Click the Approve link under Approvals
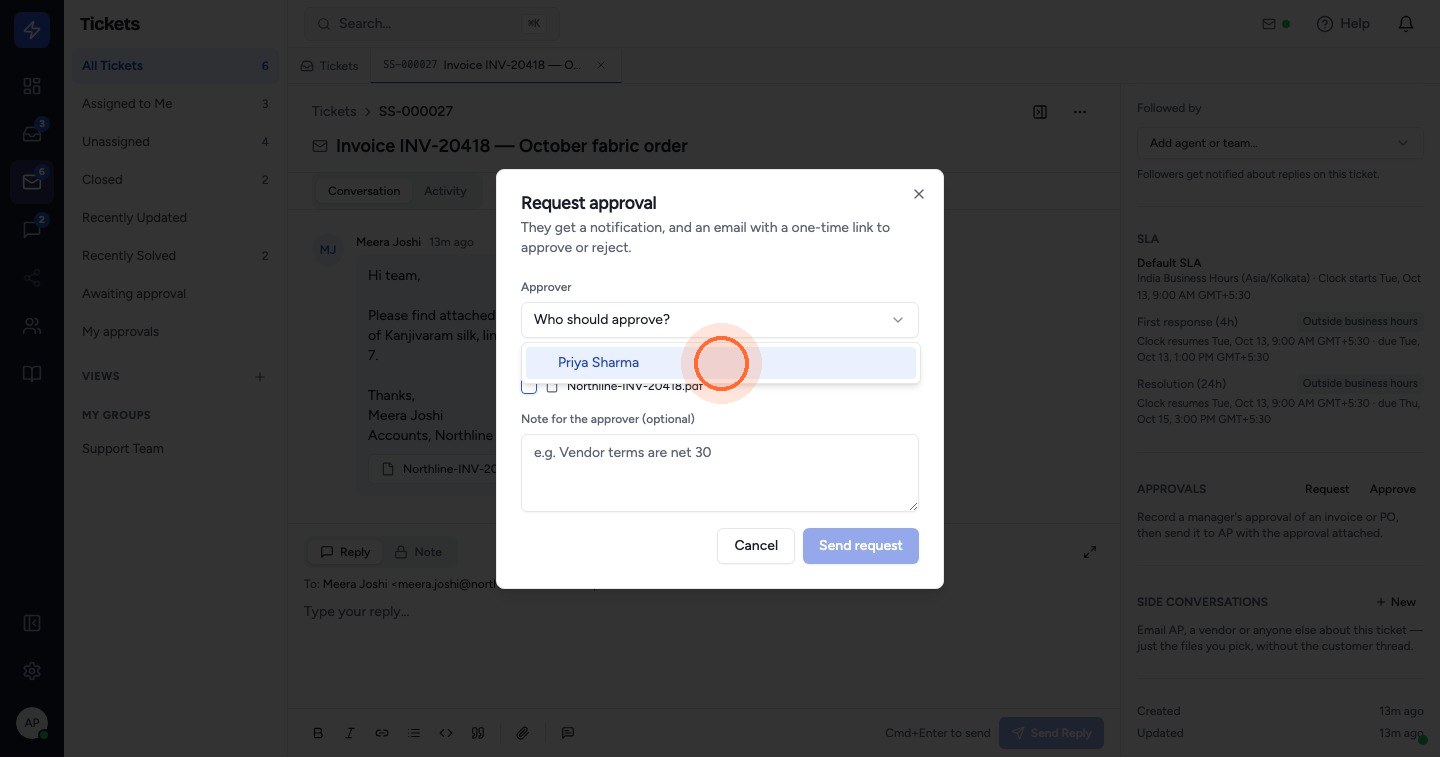The height and width of the screenshot is (757, 1440). click(x=1393, y=489)
